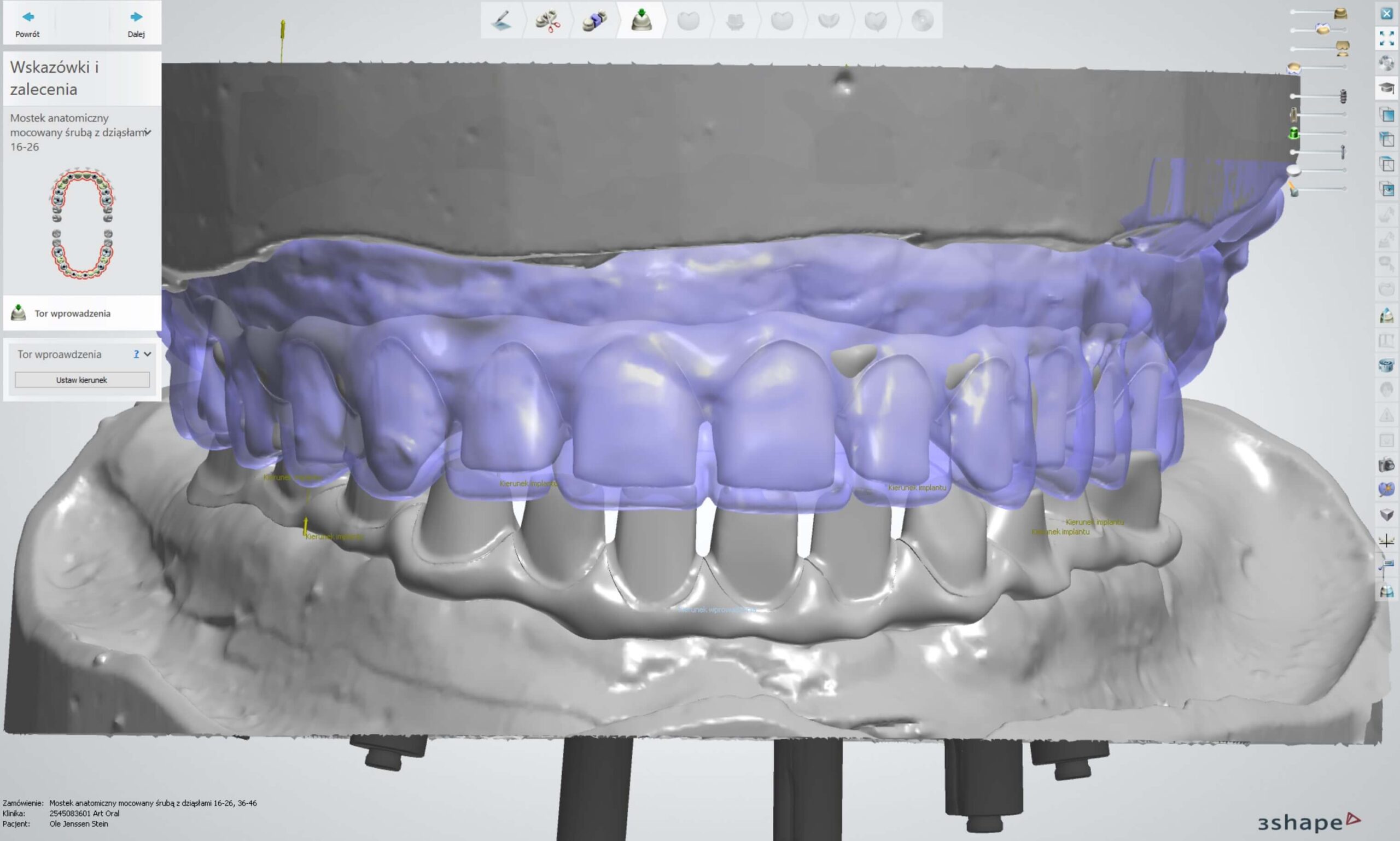The height and width of the screenshot is (841, 1400).
Task: Toggle the green abutment visibility icon
Action: click(x=1293, y=133)
